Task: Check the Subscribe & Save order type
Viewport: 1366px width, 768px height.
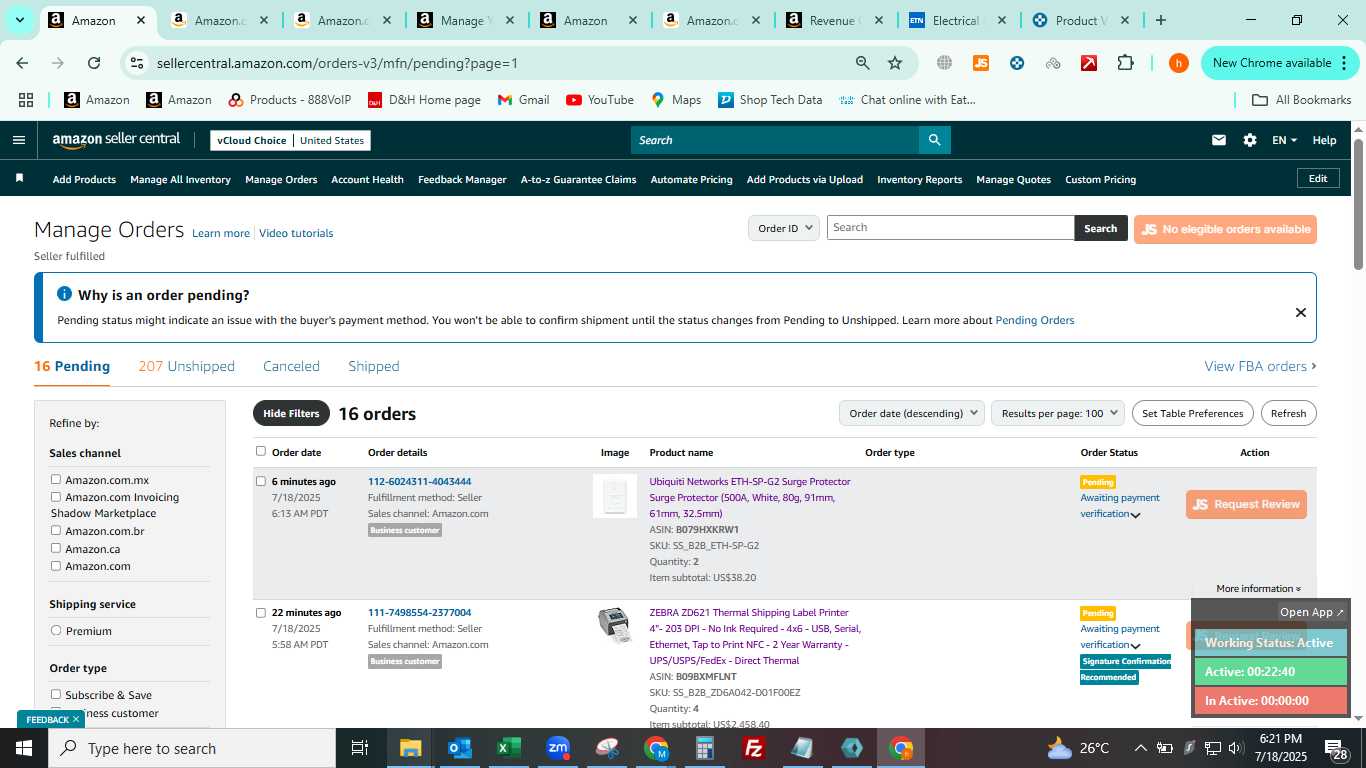Action: click(56, 695)
